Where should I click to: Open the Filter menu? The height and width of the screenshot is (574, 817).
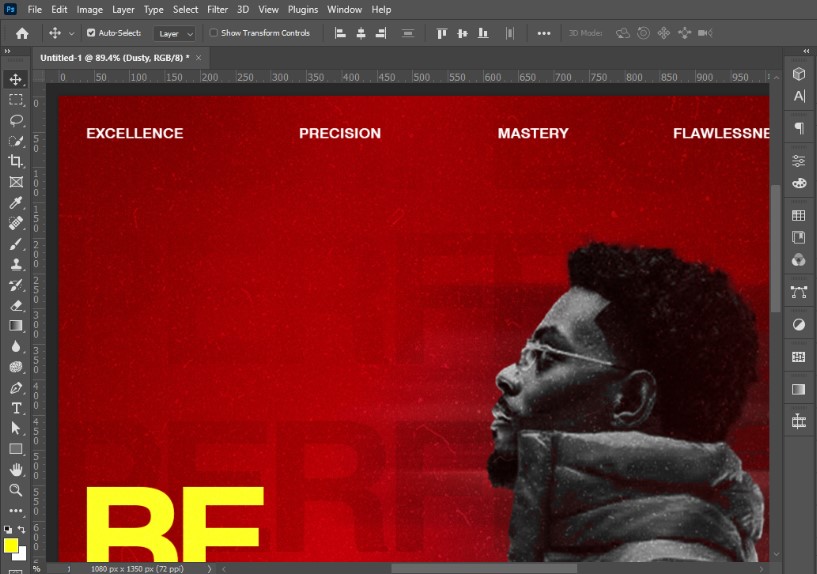(x=217, y=9)
